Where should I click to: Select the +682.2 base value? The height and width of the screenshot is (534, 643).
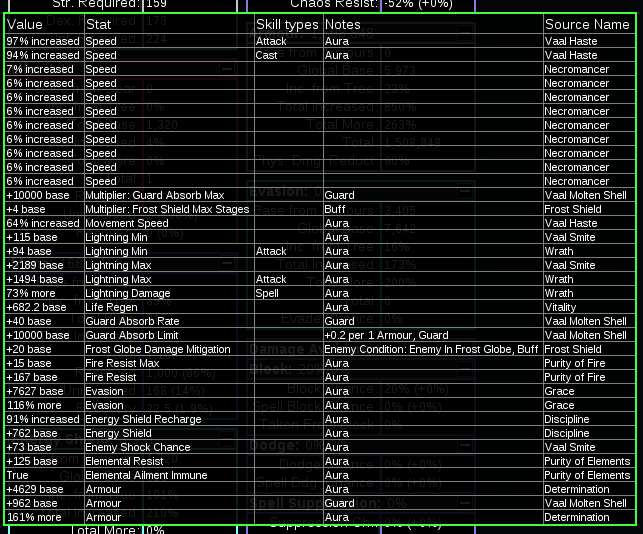pyautogui.click(x=36, y=307)
